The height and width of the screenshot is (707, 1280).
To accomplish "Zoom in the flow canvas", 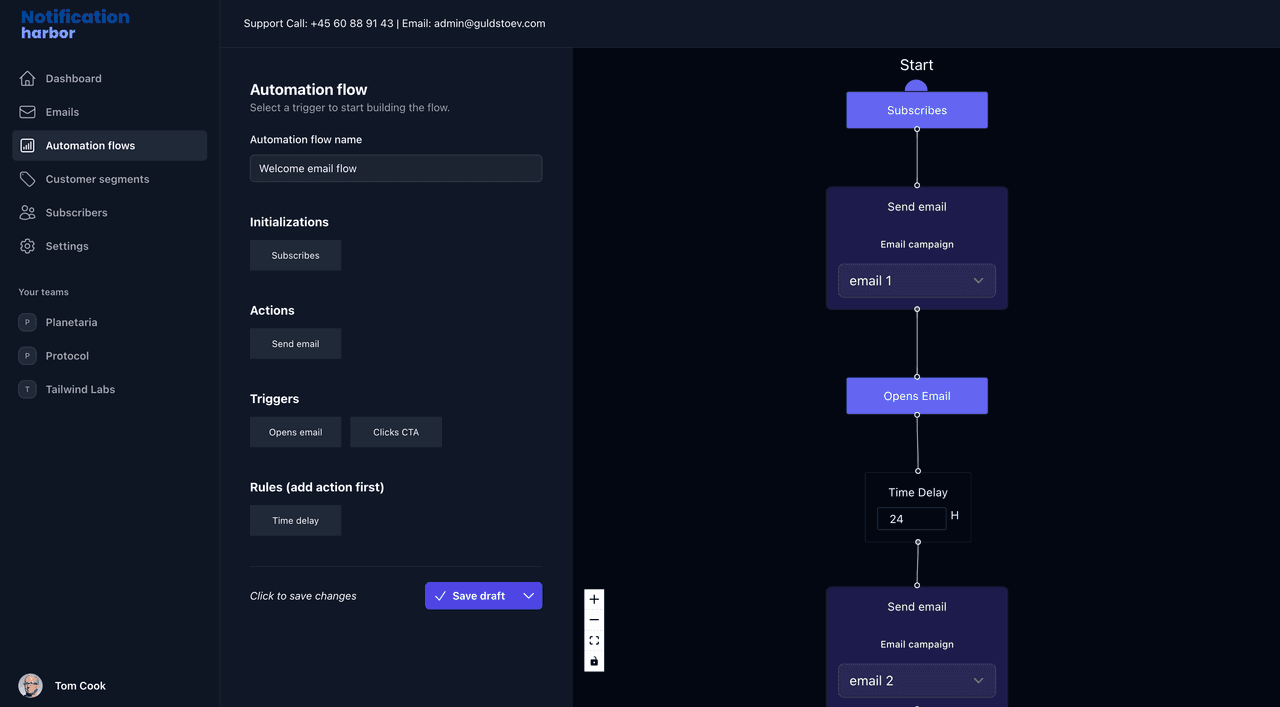I will click(x=594, y=599).
